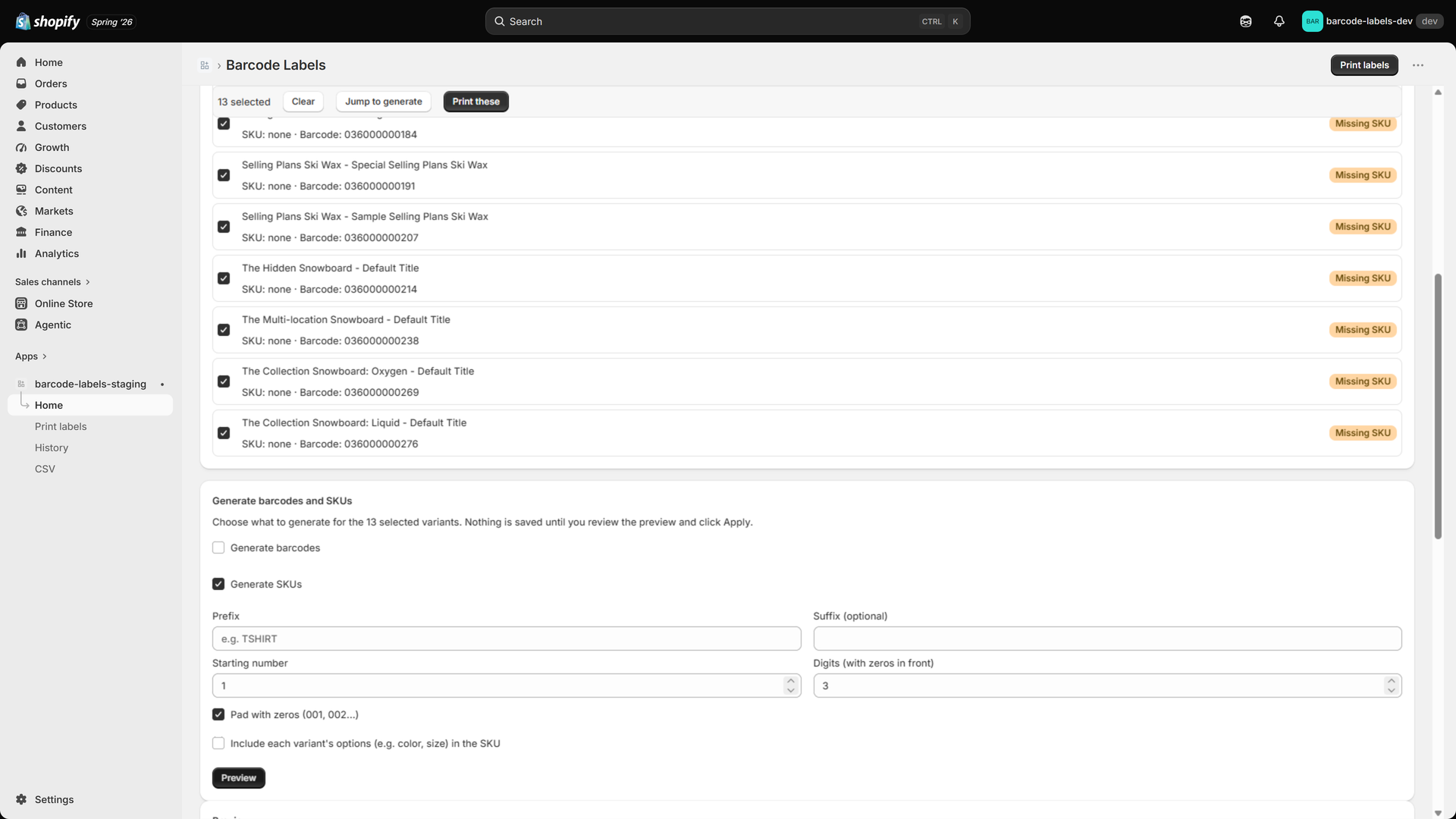Open History in app navigation
This screenshot has height=819, width=1456.
click(52, 447)
